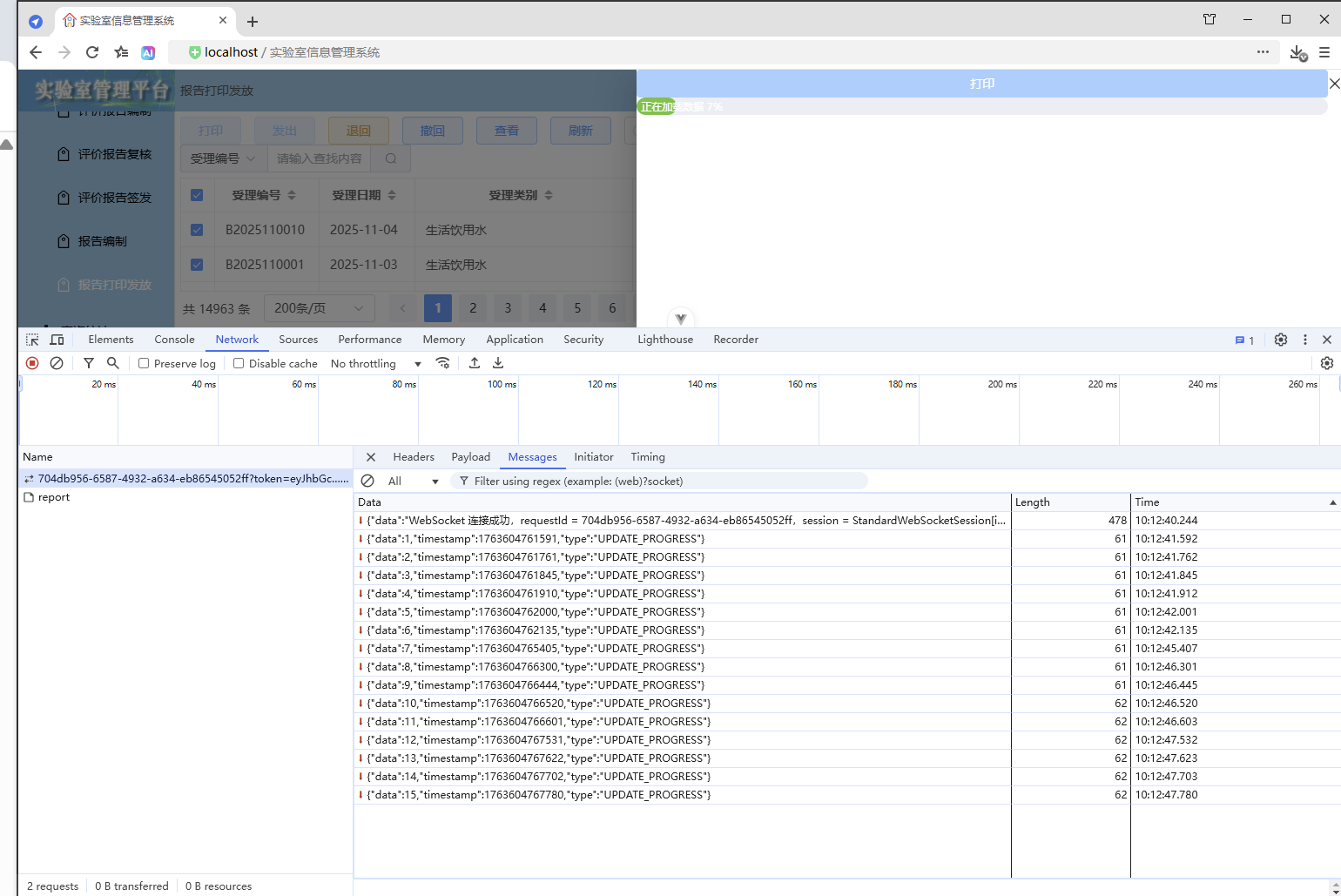
Task: Switch to the Elements tab
Action: coord(111,340)
